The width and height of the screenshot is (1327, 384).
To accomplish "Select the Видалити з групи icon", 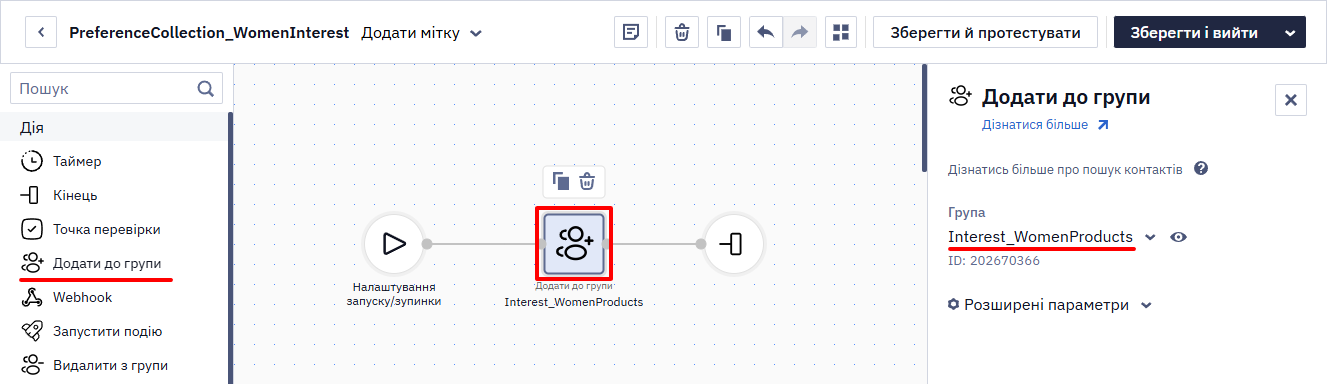I will click(32, 365).
